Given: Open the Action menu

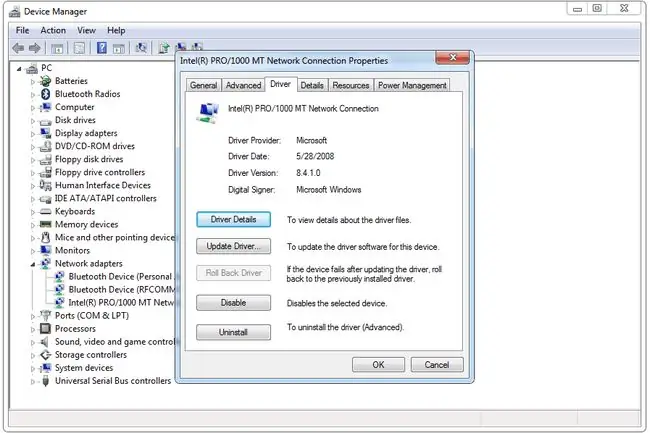Looking at the screenshot, I should 53,30.
